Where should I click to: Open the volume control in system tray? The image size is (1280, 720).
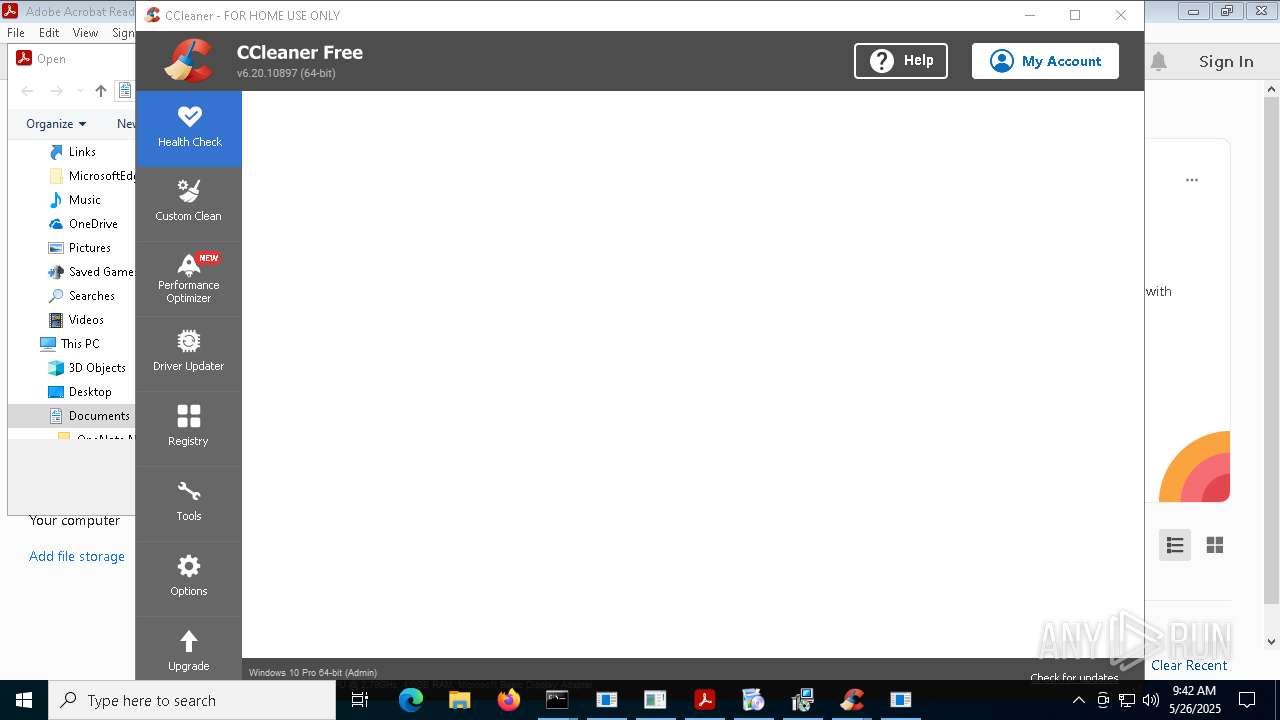click(x=1150, y=700)
